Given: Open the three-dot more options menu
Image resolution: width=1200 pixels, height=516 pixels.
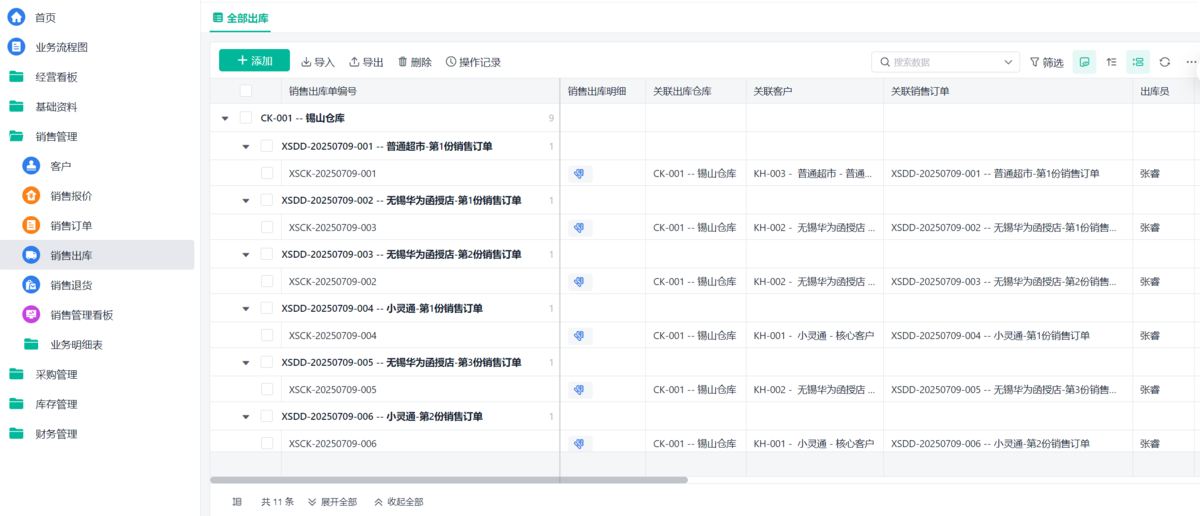Looking at the screenshot, I should [x=1190, y=62].
